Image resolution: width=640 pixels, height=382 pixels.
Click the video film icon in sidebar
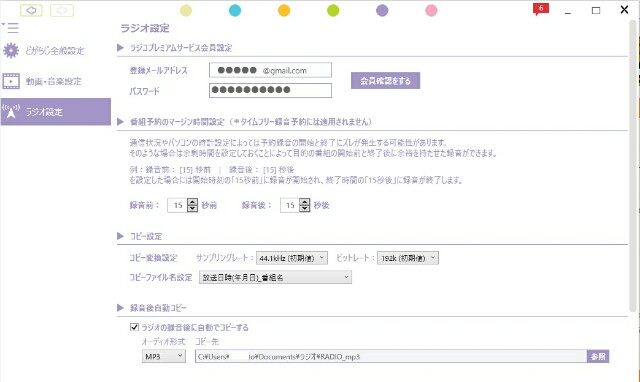tap(11, 81)
